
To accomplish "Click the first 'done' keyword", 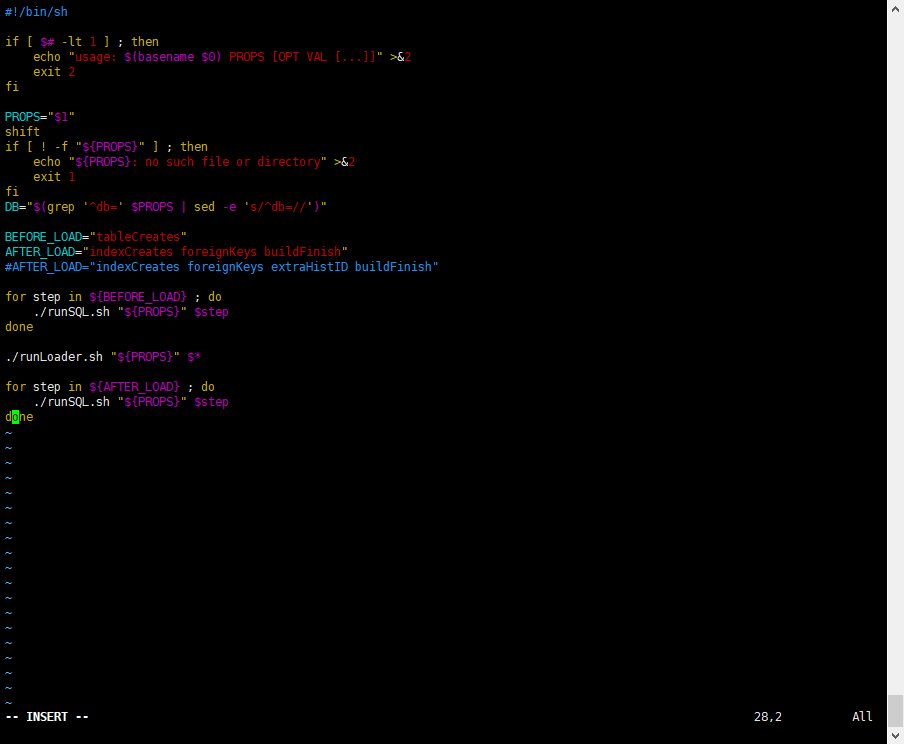I will [19, 326].
